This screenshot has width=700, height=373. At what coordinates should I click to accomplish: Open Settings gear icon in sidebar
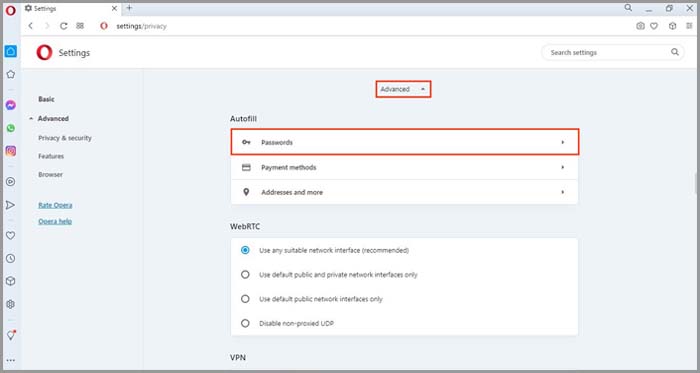[11, 304]
